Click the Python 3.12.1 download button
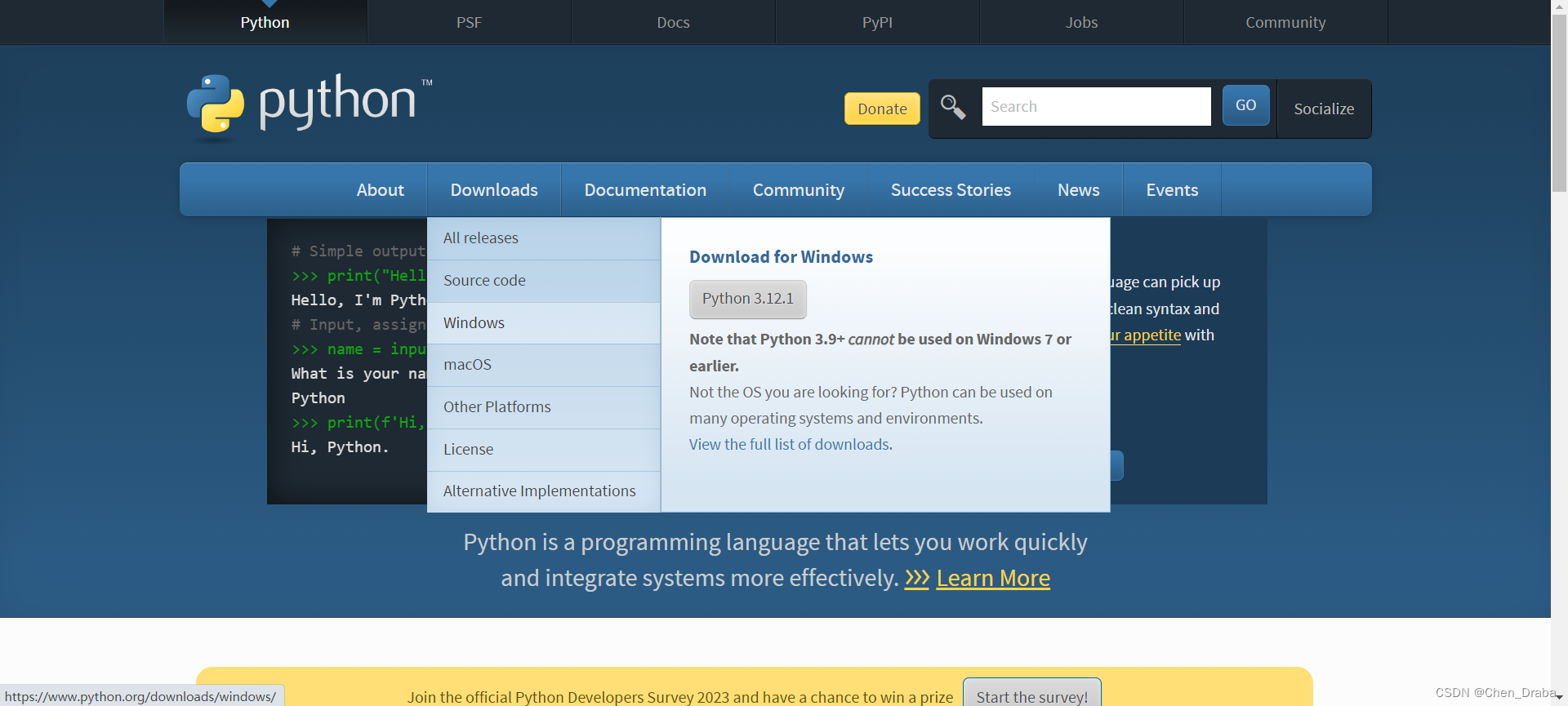The image size is (1568, 706). pos(748,299)
